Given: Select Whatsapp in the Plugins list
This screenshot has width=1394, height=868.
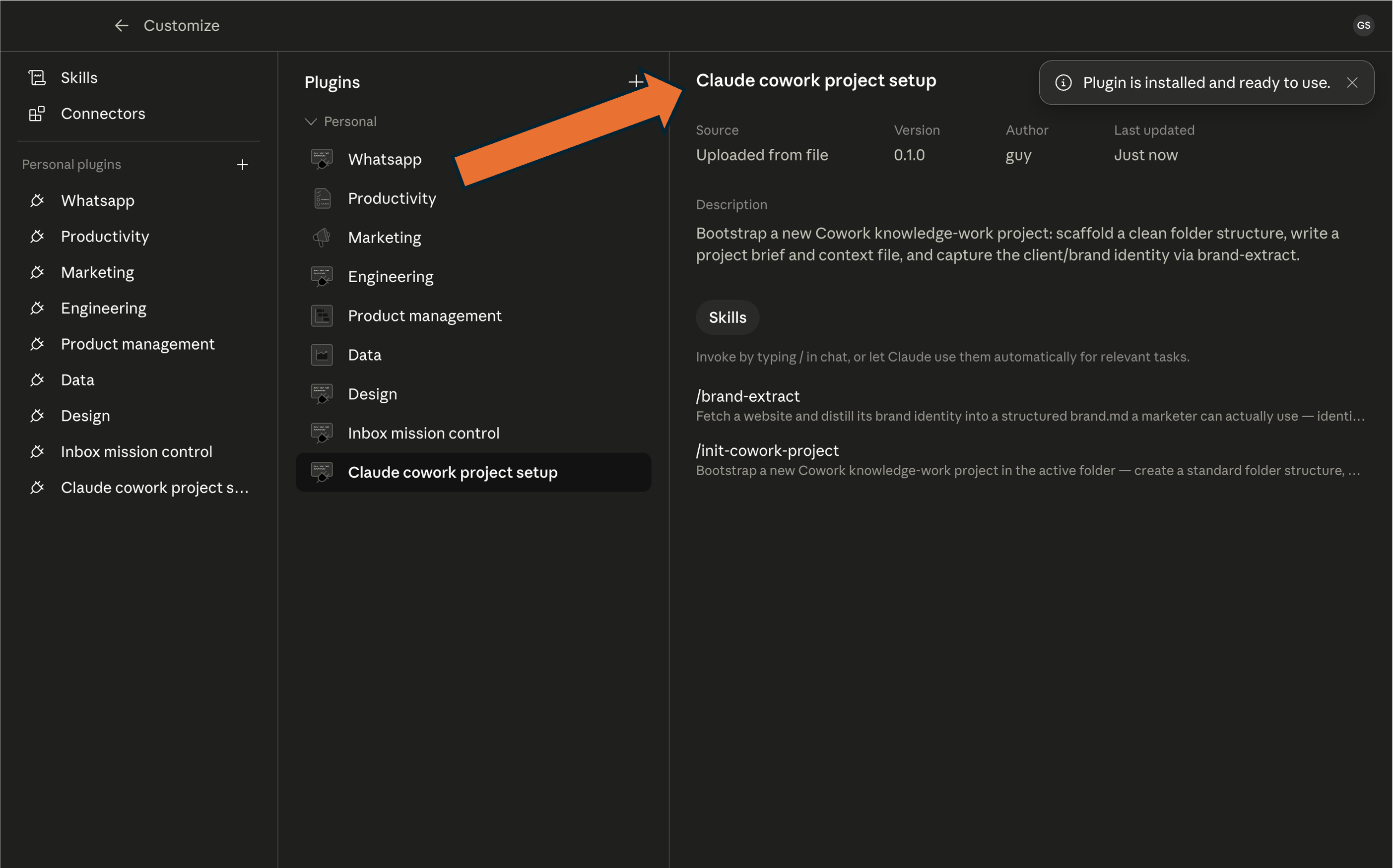Looking at the screenshot, I should (474, 159).
